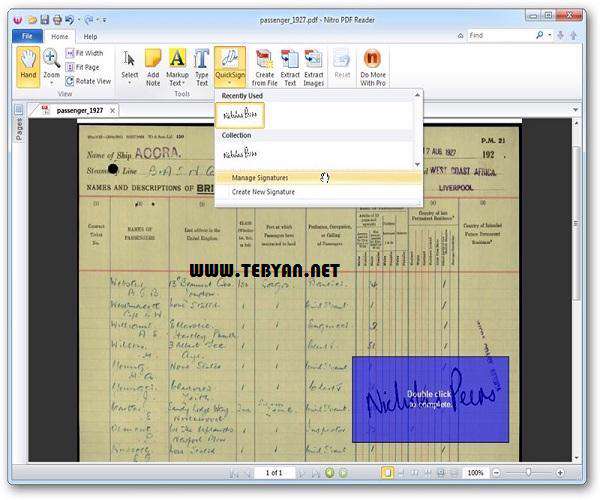This screenshot has height=500, width=600.
Task: Pick the Type Text tool
Action: click(x=201, y=67)
